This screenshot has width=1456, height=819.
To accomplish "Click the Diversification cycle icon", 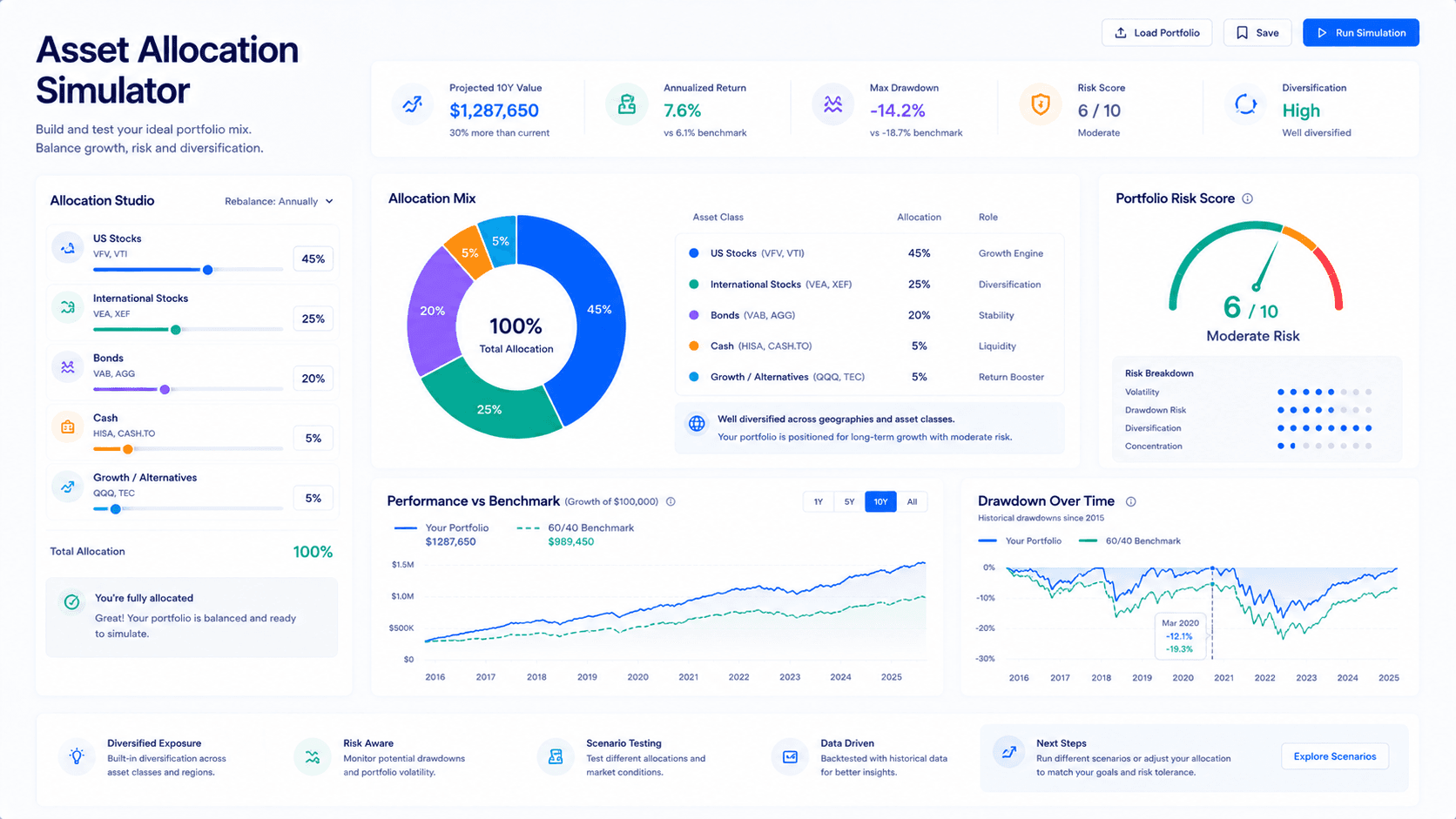I will coord(1246,105).
